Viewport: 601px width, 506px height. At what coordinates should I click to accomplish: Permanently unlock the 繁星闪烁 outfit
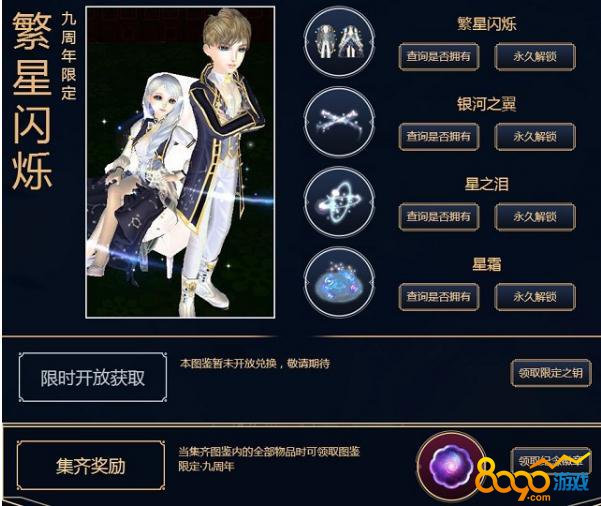[x=535, y=57]
